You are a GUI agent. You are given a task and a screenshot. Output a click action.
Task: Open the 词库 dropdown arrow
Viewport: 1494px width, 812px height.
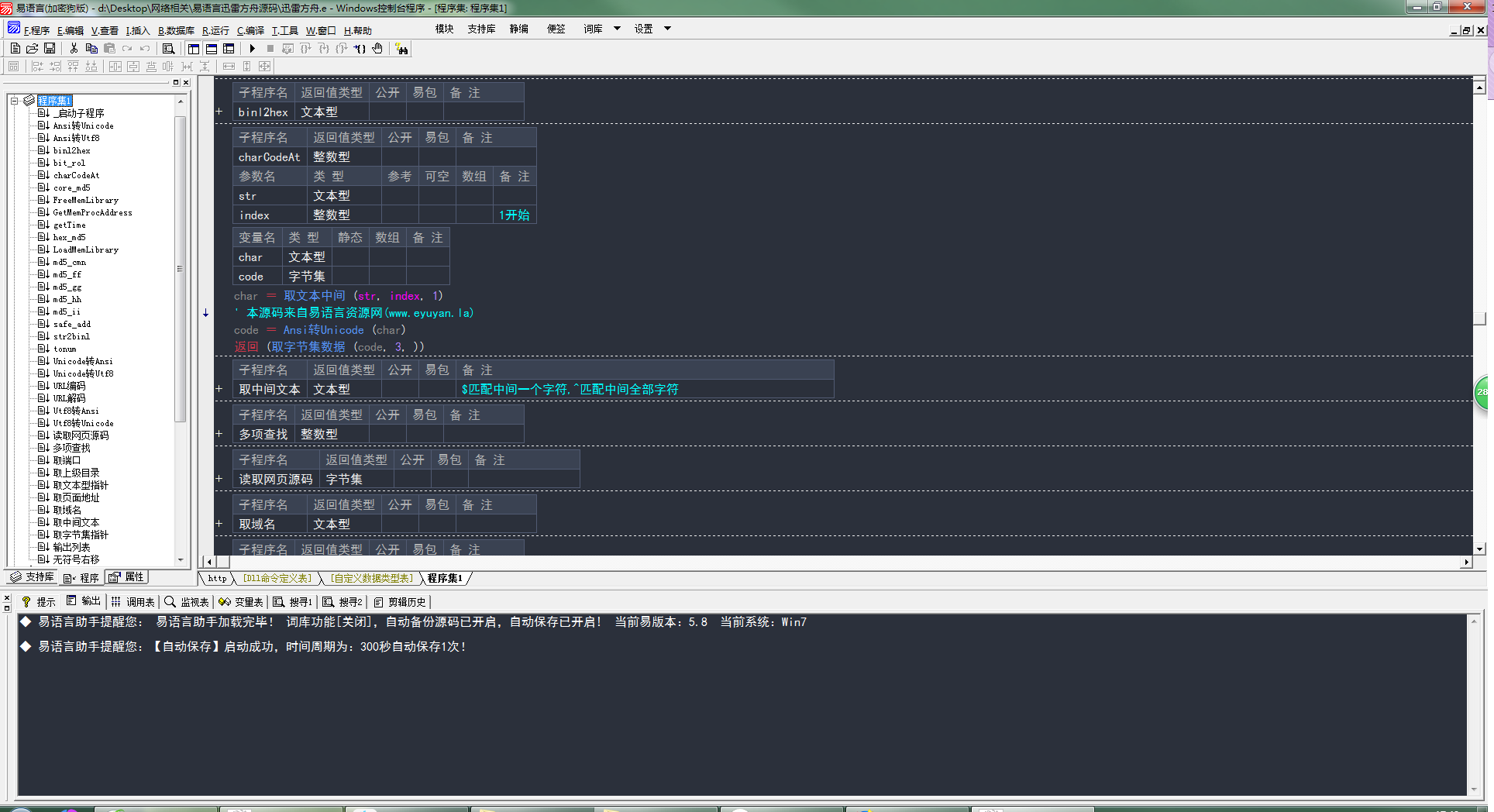click(x=617, y=29)
